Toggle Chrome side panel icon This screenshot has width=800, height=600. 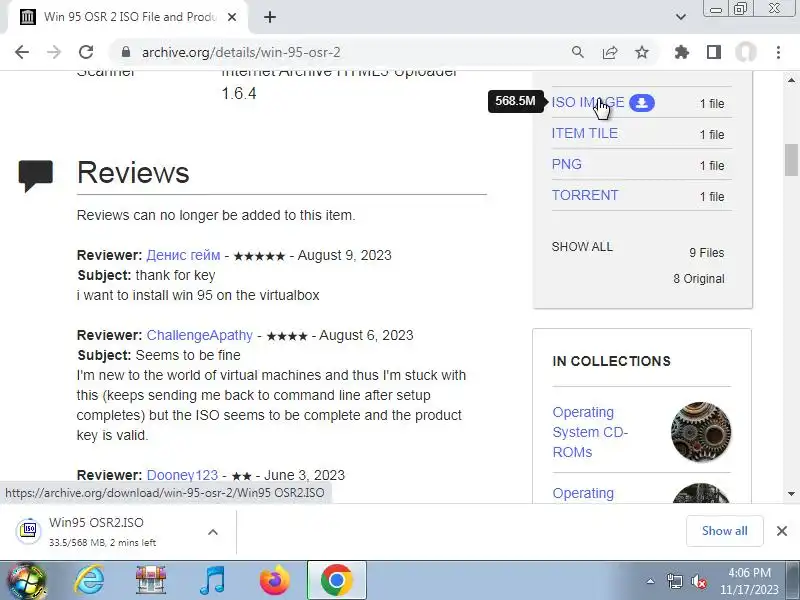tap(714, 52)
